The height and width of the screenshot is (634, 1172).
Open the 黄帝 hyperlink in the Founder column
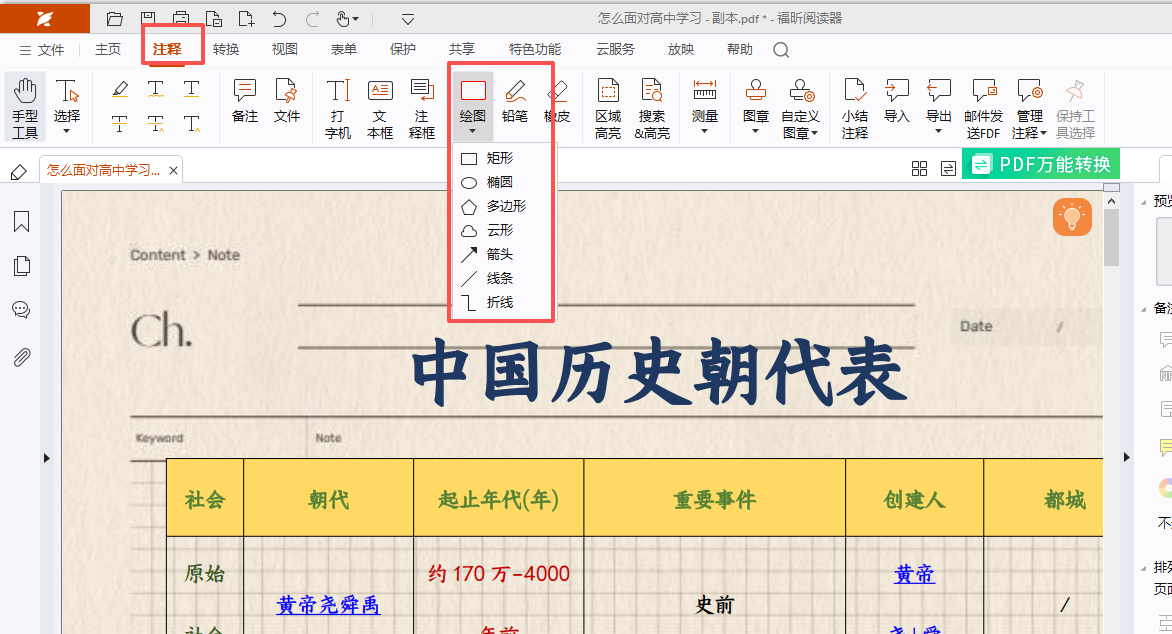click(x=914, y=574)
